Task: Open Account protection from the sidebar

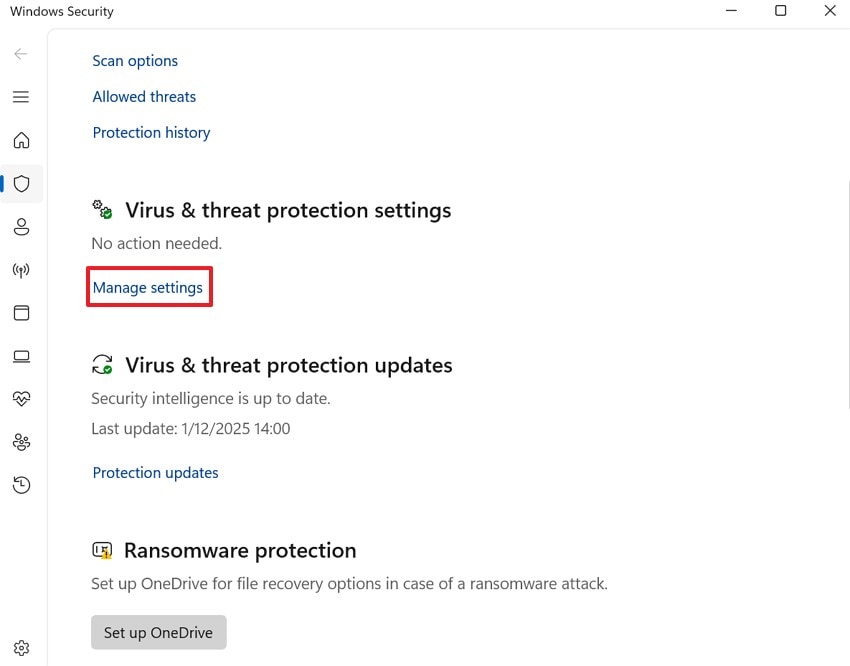Action: [21, 227]
